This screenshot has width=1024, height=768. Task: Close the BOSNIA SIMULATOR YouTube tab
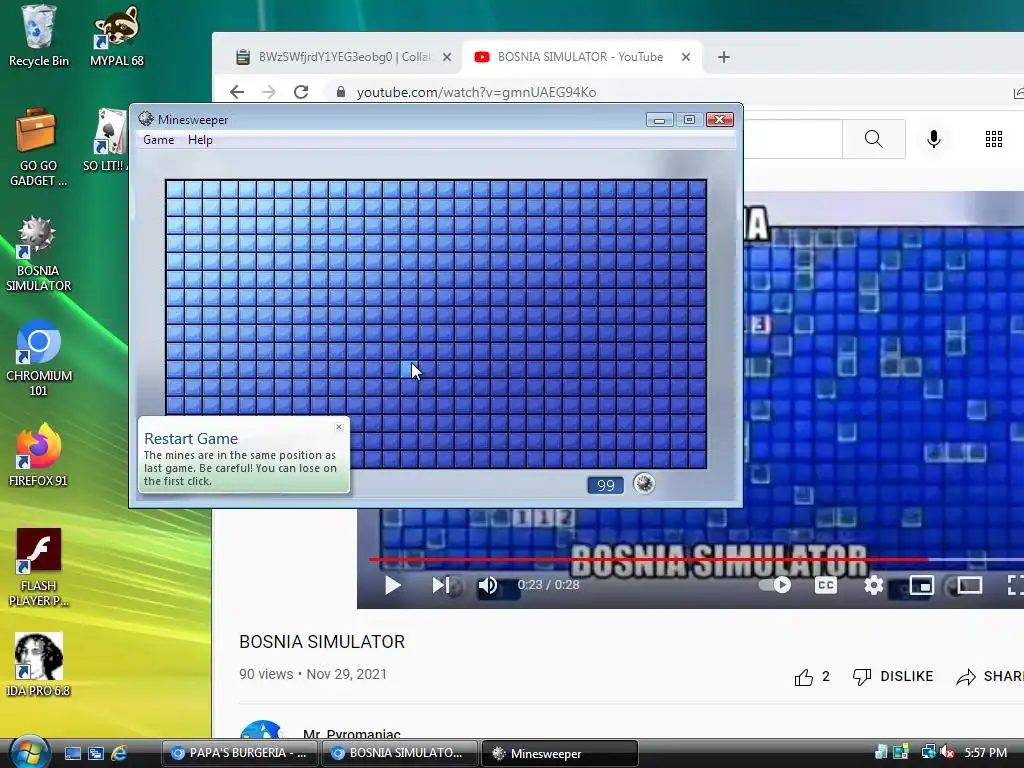[x=686, y=57]
